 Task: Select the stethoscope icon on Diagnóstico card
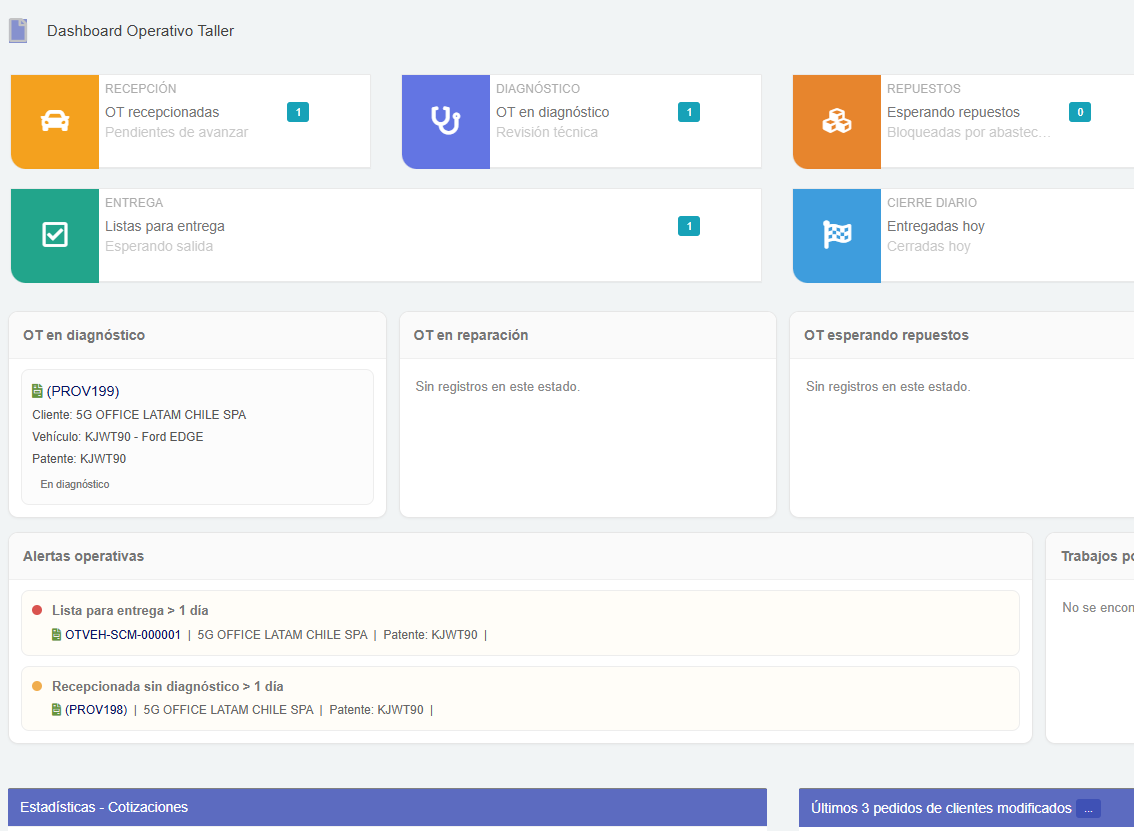pyautogui.click(x=446, y=121)
